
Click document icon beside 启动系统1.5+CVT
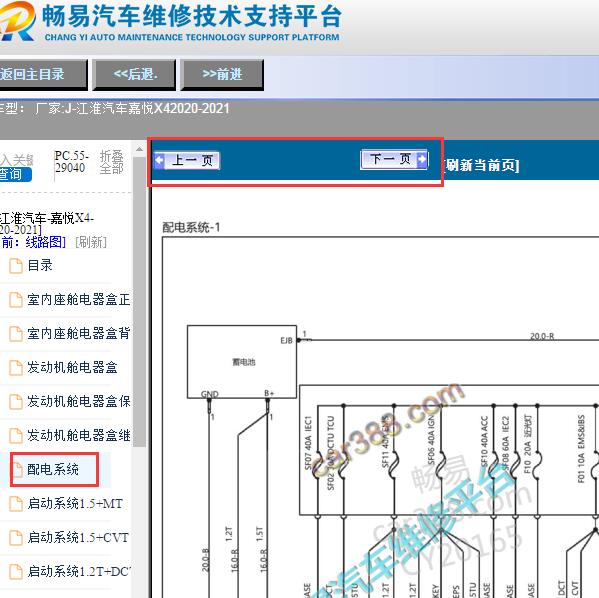coord(16,538)
